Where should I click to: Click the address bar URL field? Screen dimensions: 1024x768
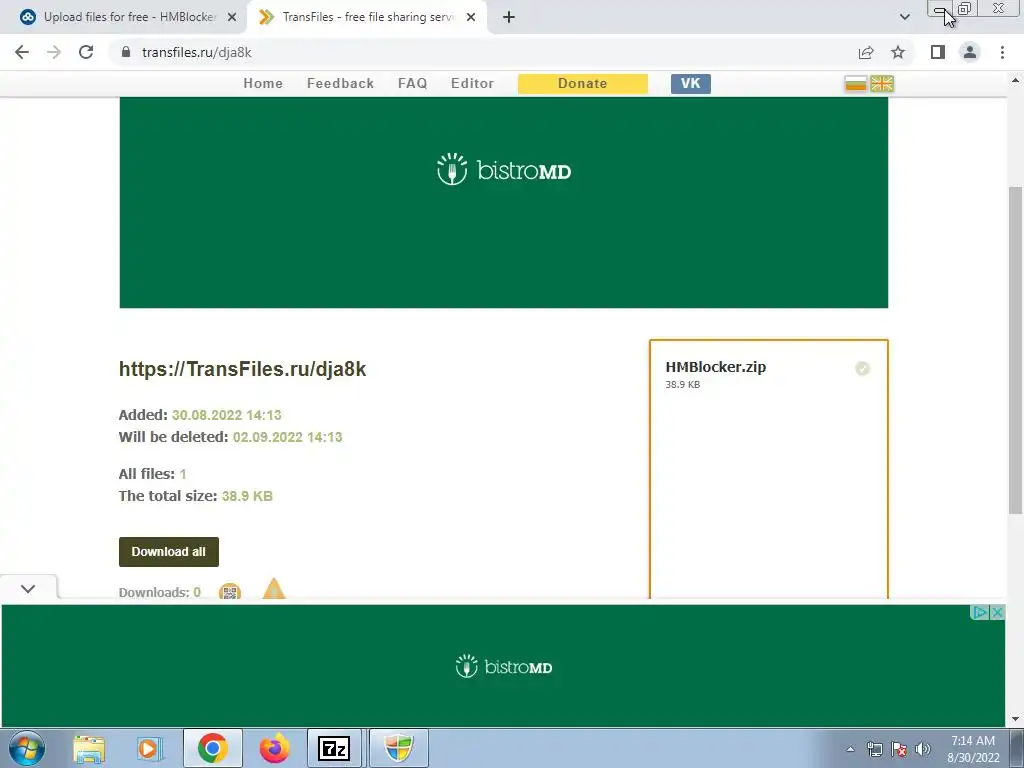coord(483,52)
